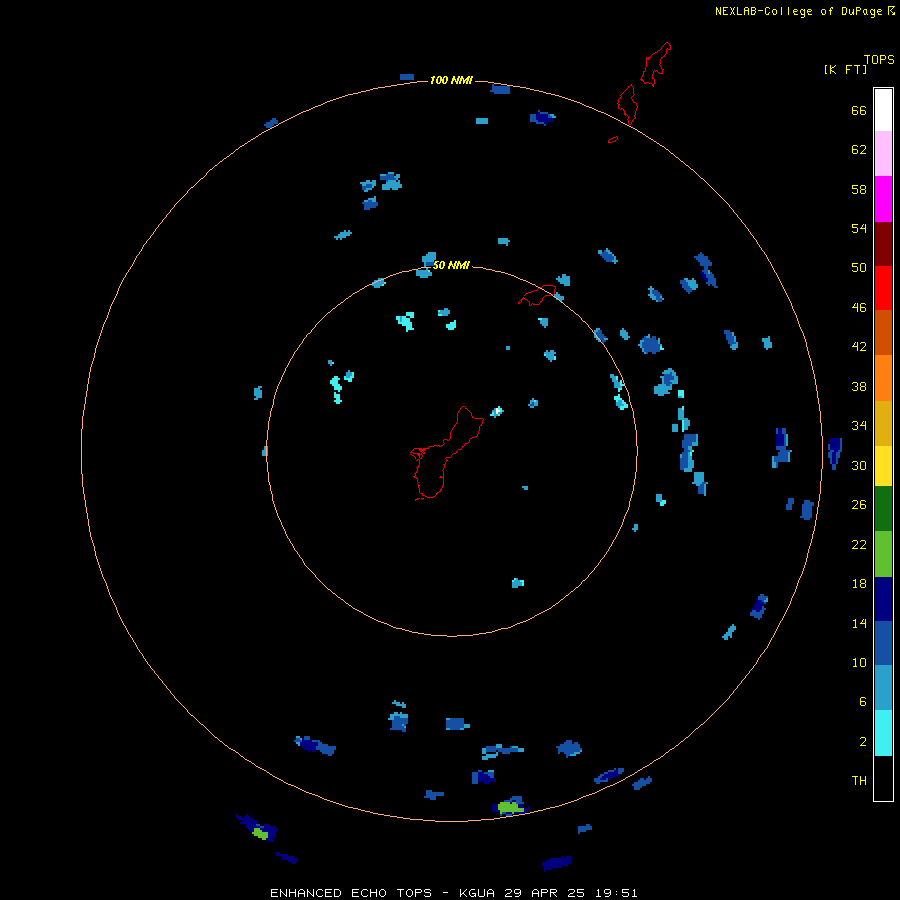Click the TH threshold legend label
Screen dimensions: 900x900
(859, 781)
